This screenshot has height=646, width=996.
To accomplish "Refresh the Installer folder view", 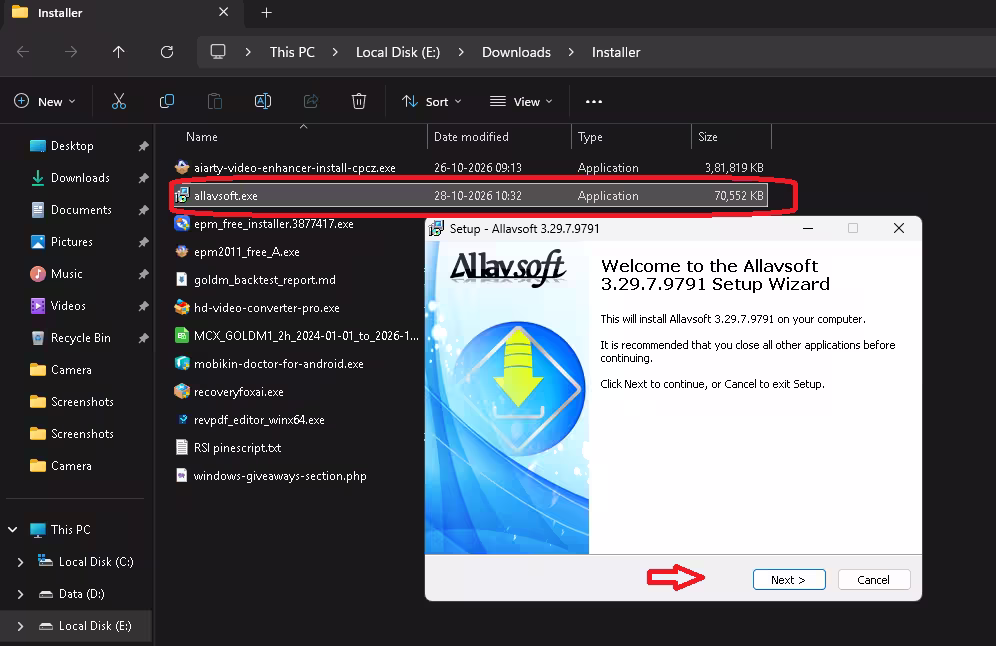I will tap(167, 52).
